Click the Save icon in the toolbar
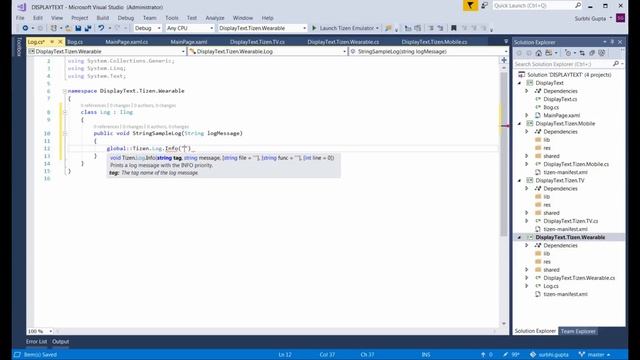Viewport: 640px width, 360px height. (78, 28)
